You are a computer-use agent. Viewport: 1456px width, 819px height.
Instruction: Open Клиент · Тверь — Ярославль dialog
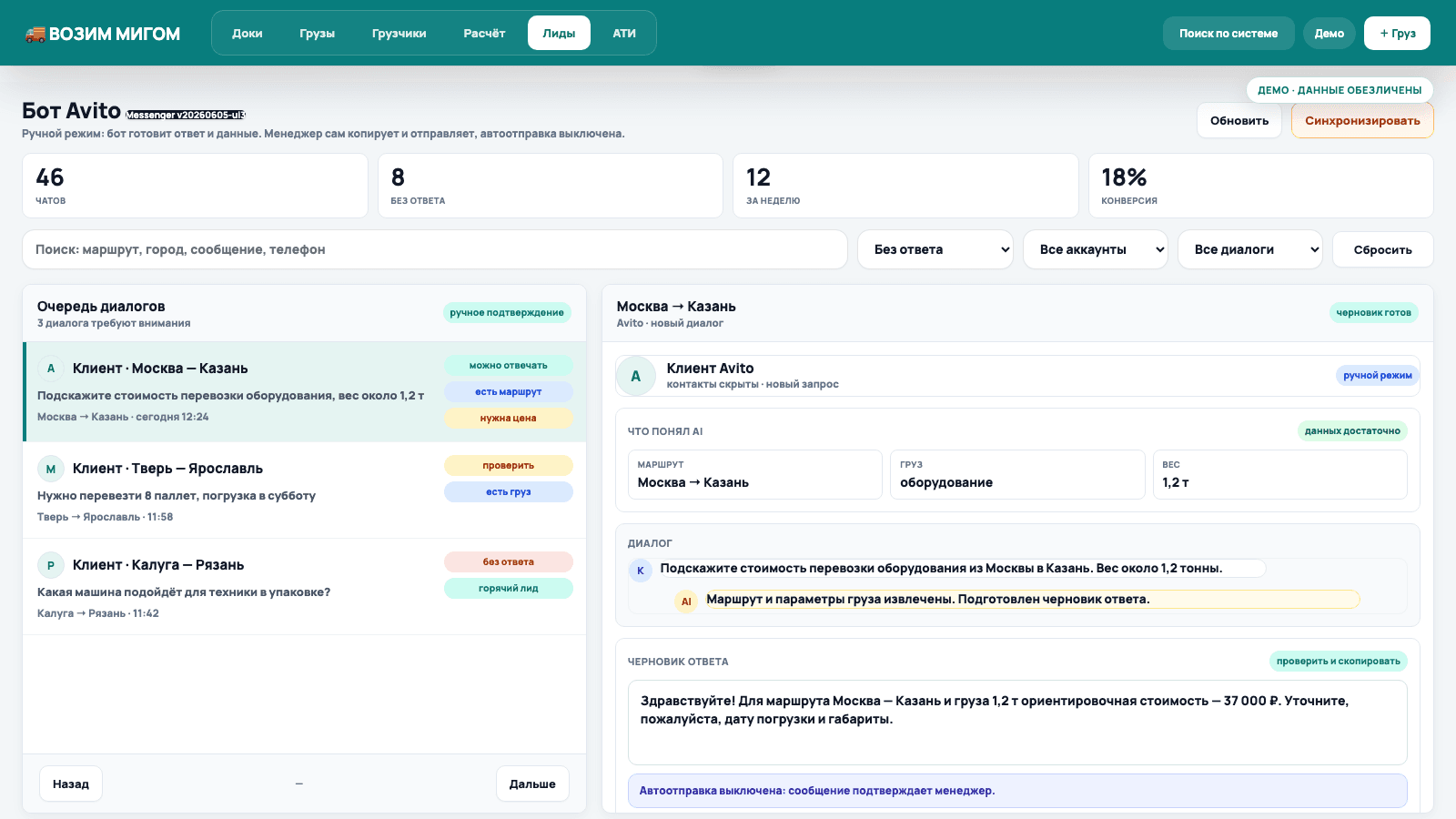(305, 490)
